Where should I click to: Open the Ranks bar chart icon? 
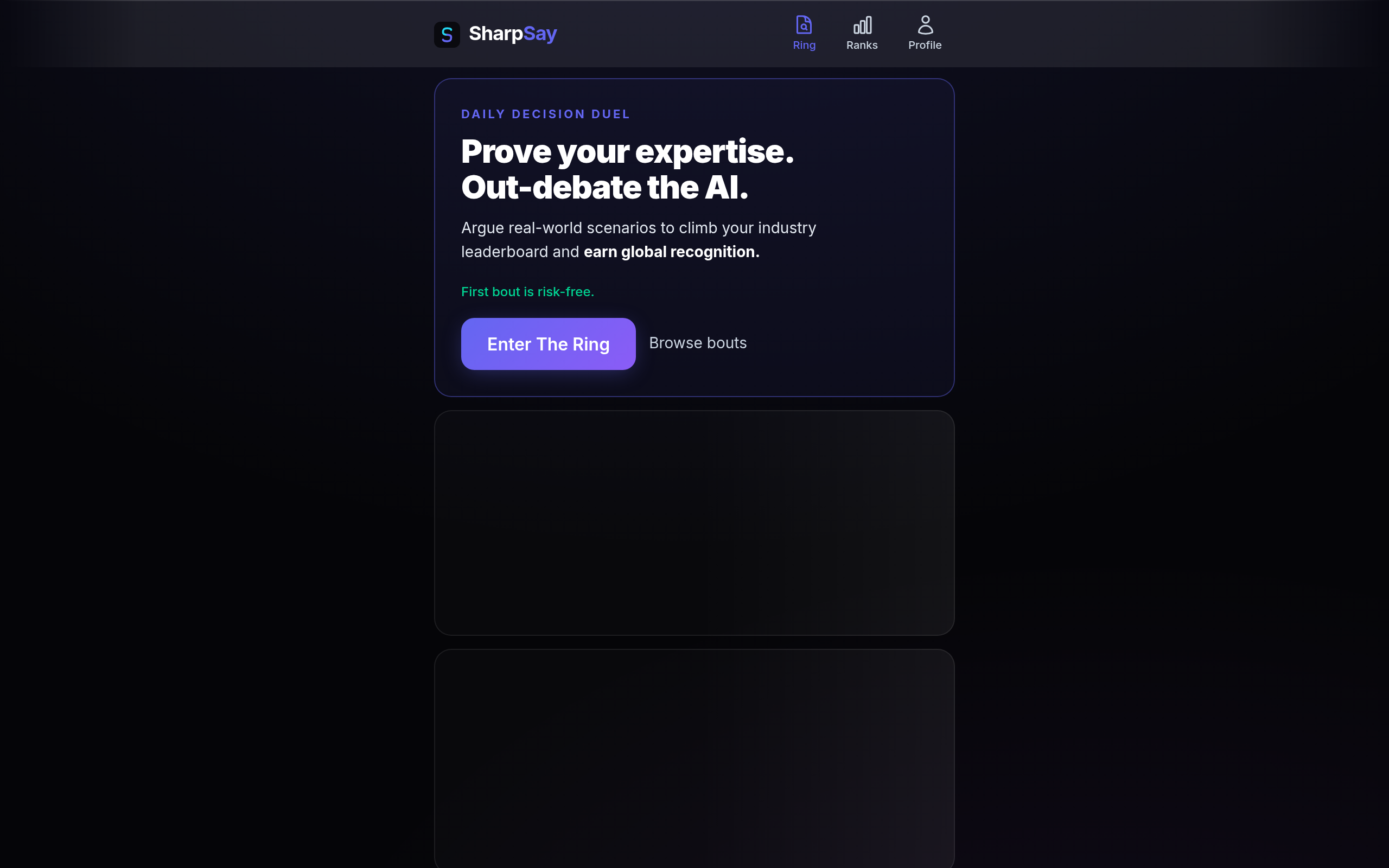tap(862, 25)
